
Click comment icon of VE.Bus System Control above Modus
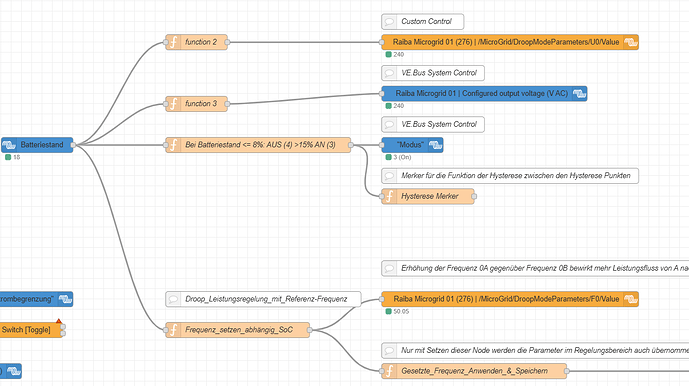coord(389,124)
